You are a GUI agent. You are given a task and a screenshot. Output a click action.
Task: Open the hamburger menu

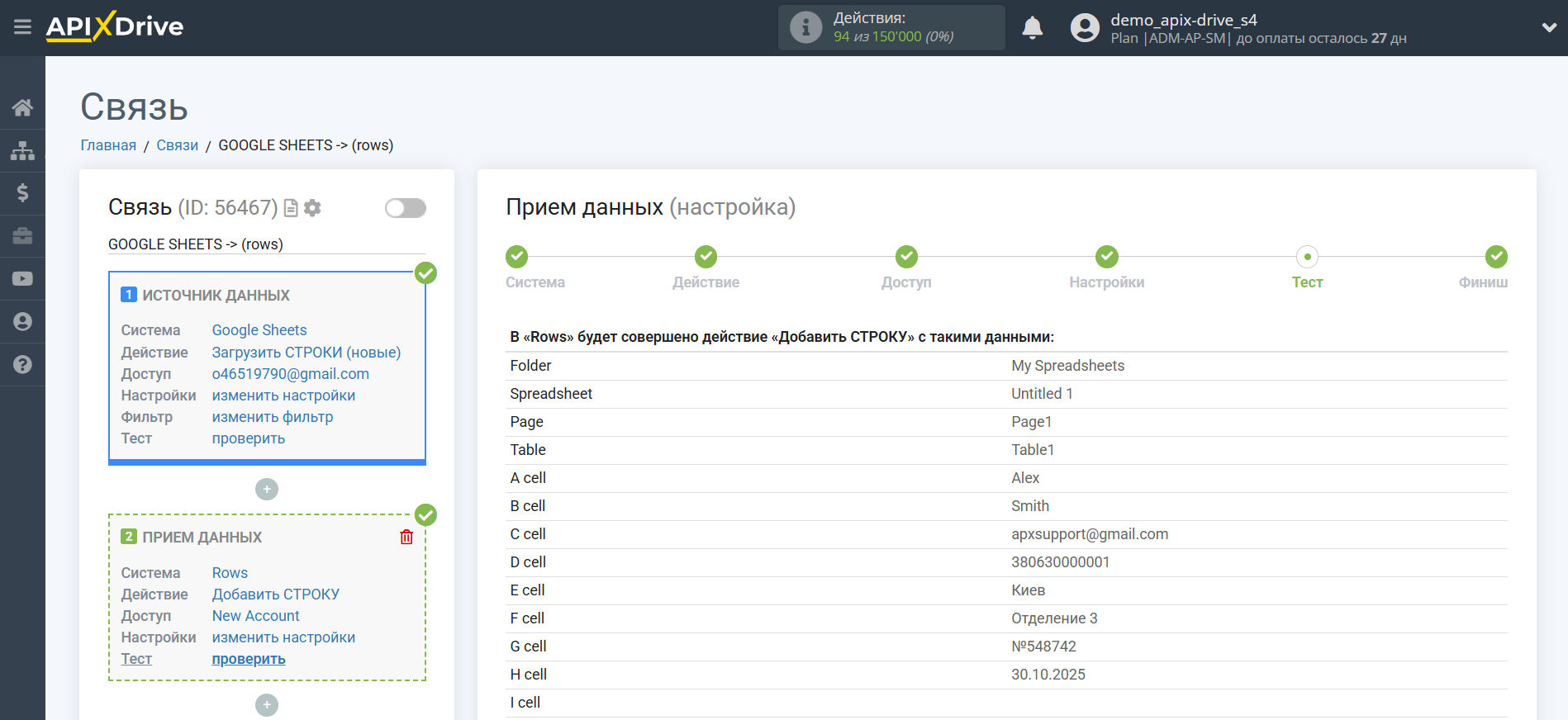point(22,27)
